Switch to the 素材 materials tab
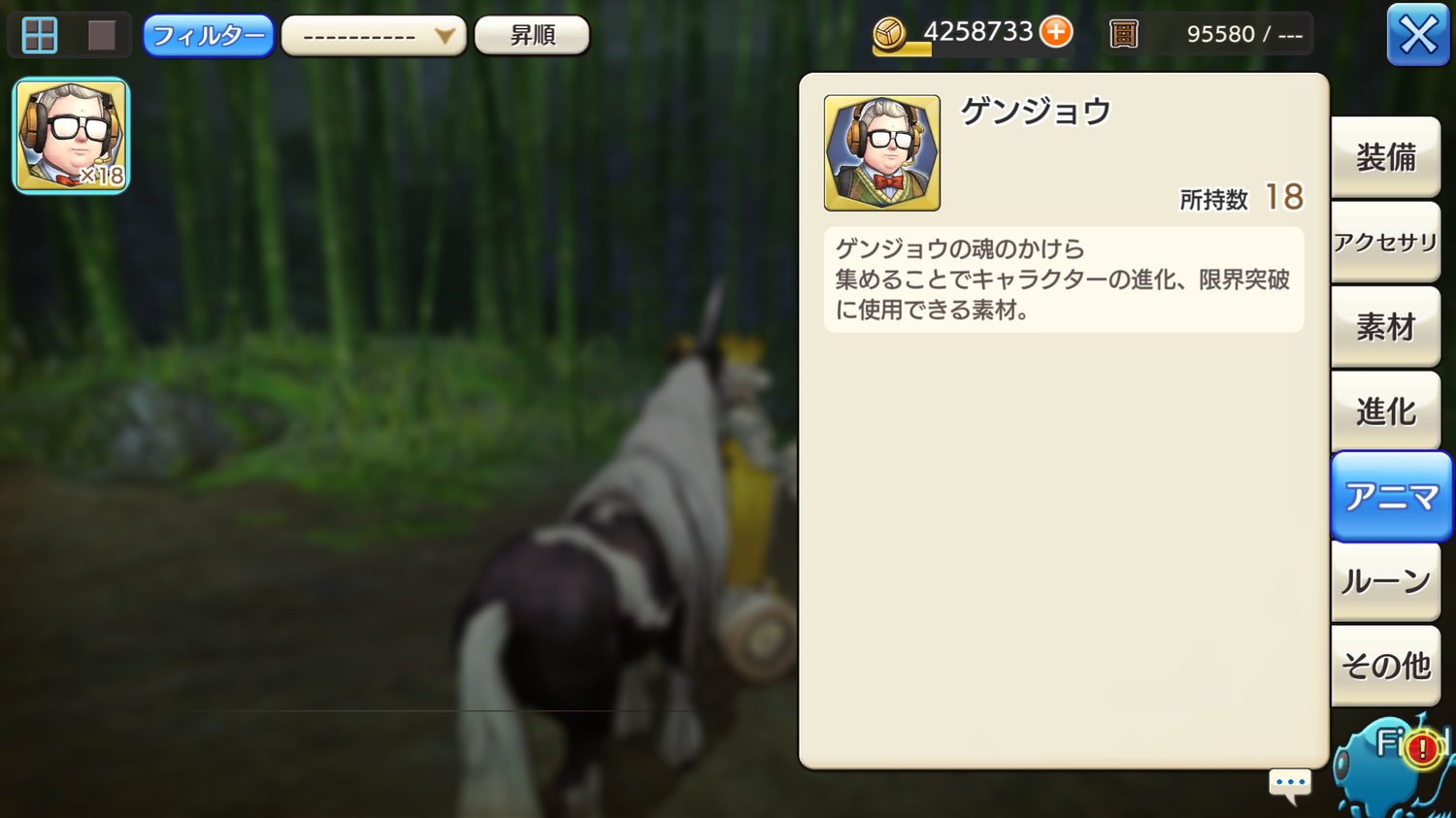 coord(1385,327)
